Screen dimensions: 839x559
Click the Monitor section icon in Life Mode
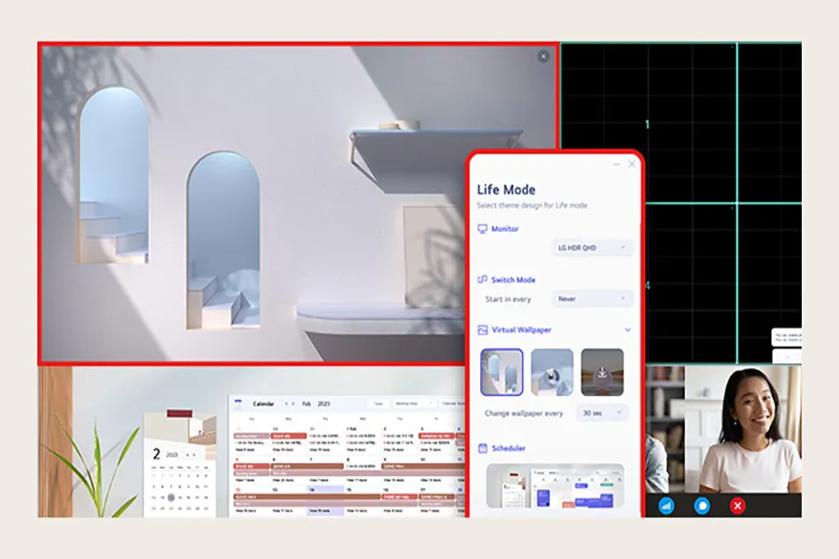pyautogui.click(x=482, y=229)
